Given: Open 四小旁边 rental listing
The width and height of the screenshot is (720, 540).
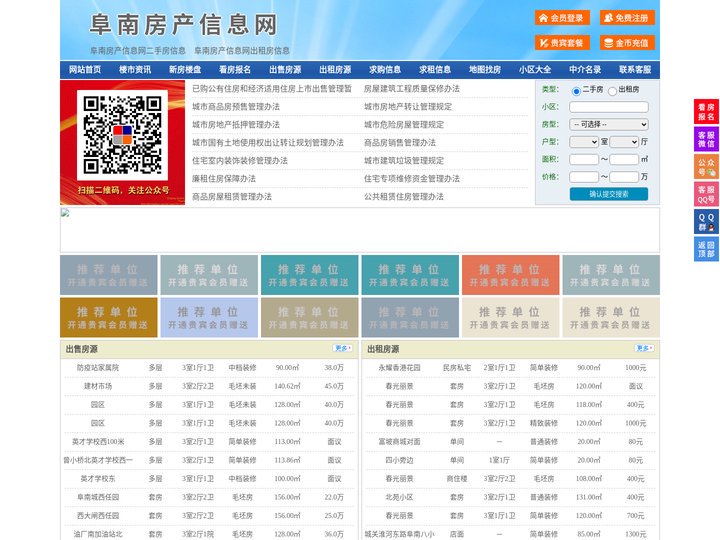Looking at the screenshot, I should click(x=399, y=460).
